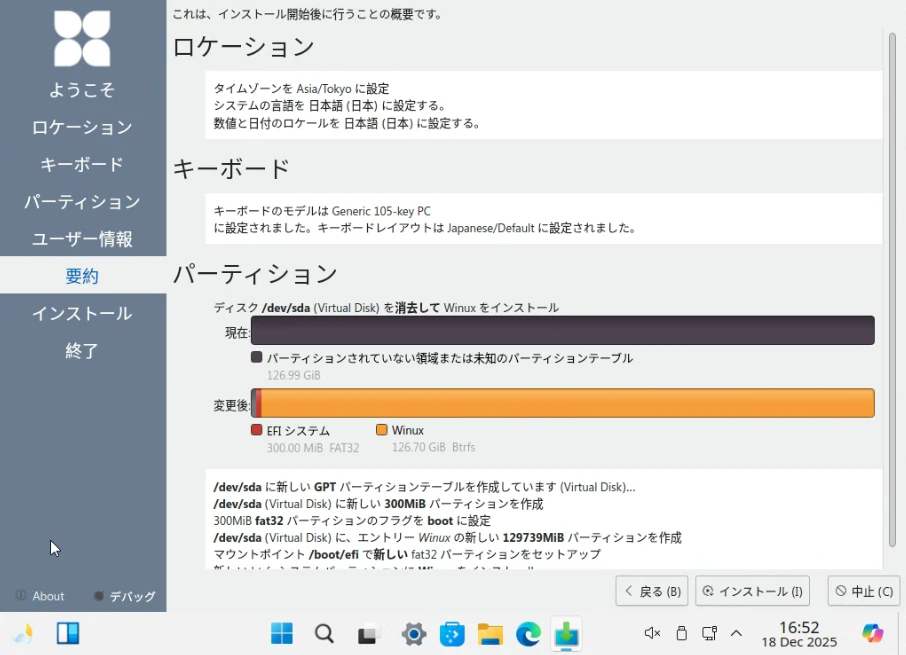906x655 pixels.
Task: Click 'ディスク /dev/sda (Virtual Disk) を消去して' line
Action: point(386,308)
